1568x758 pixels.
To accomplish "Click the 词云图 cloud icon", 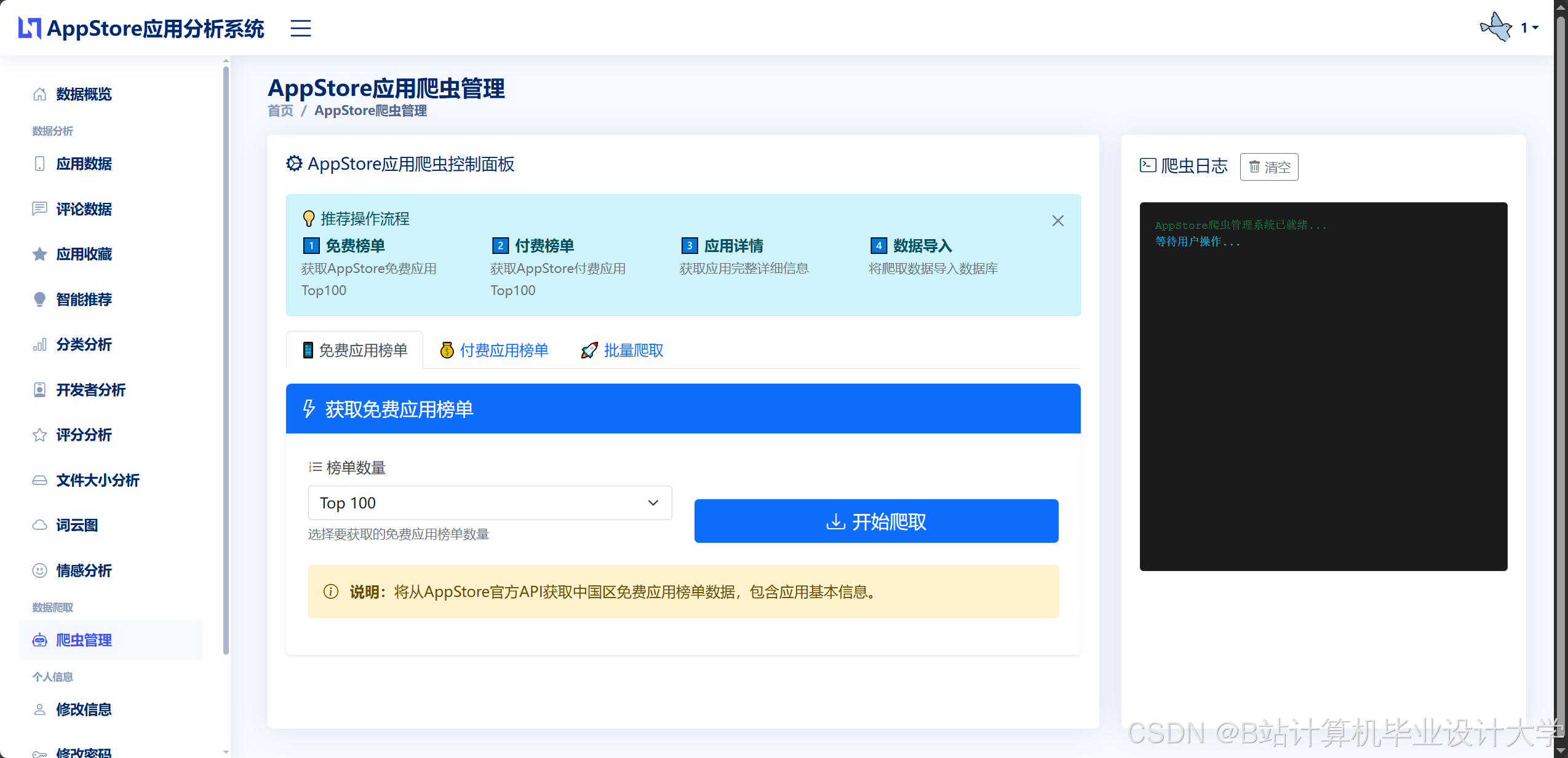I will [39, 525].
